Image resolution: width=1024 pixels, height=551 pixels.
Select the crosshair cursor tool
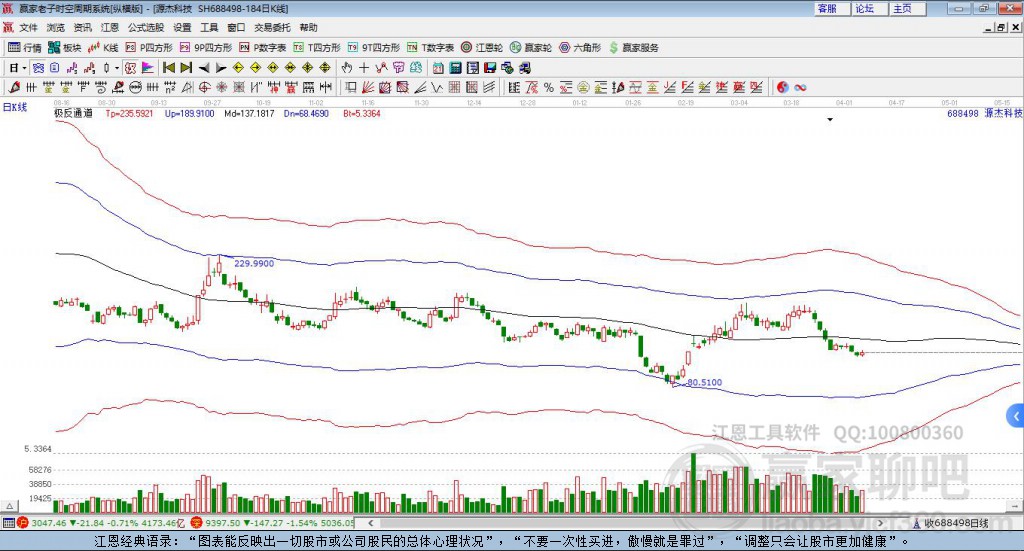[364, 68]
